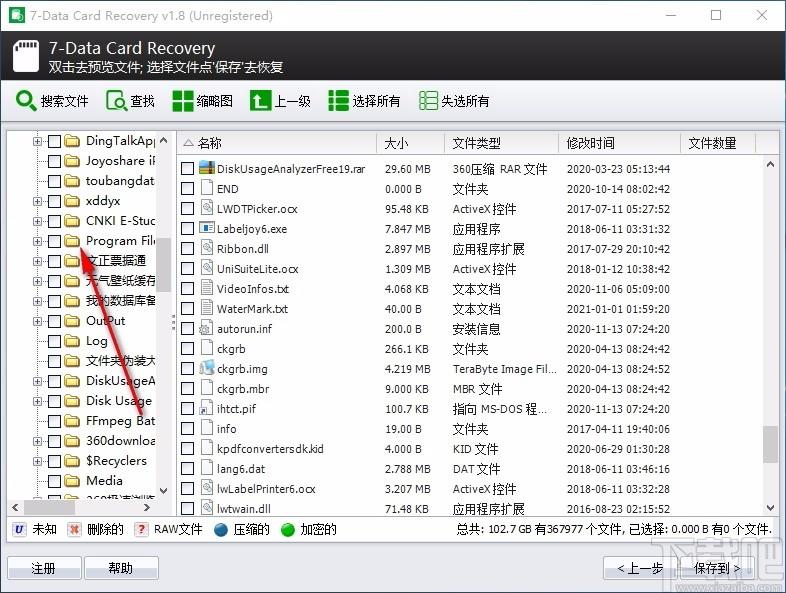Tick the lang6.dat checkbox
The height and width of the screenshot is (593, 786).
[x=187, y=469]
